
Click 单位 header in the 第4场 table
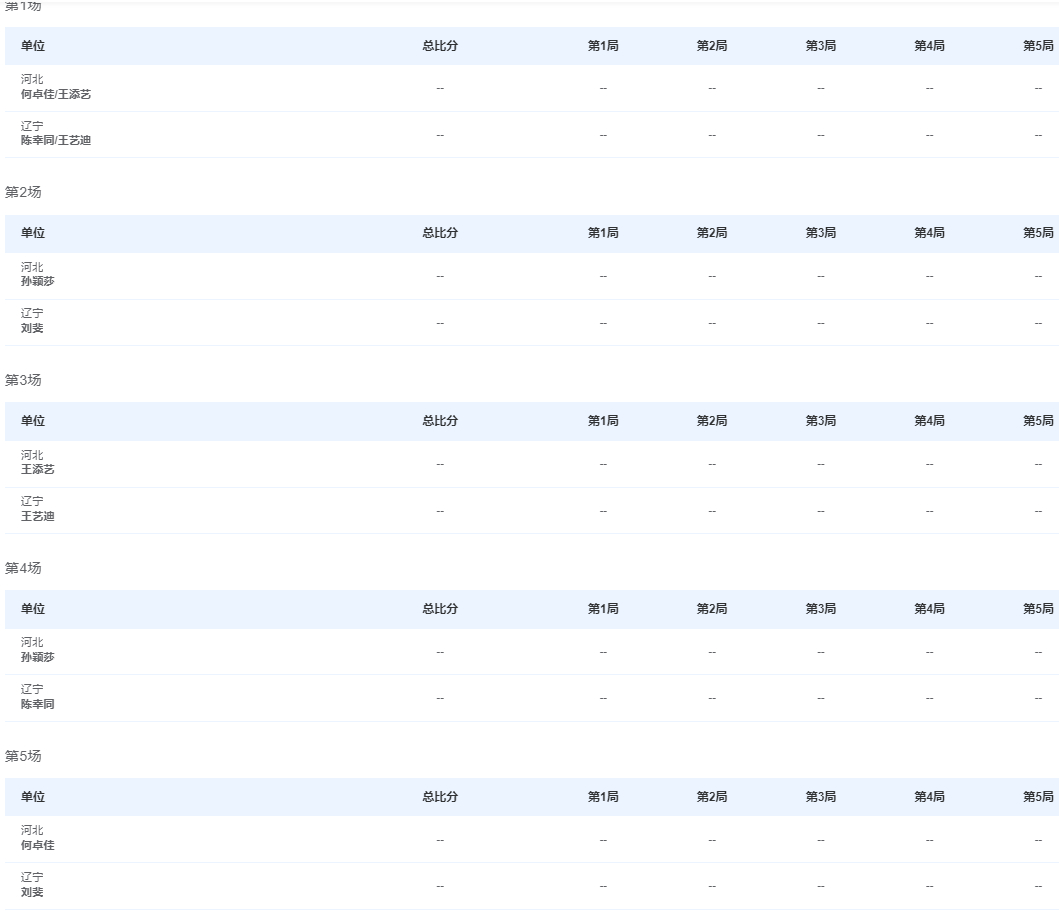pyautogui.click(x=32, y=609)
